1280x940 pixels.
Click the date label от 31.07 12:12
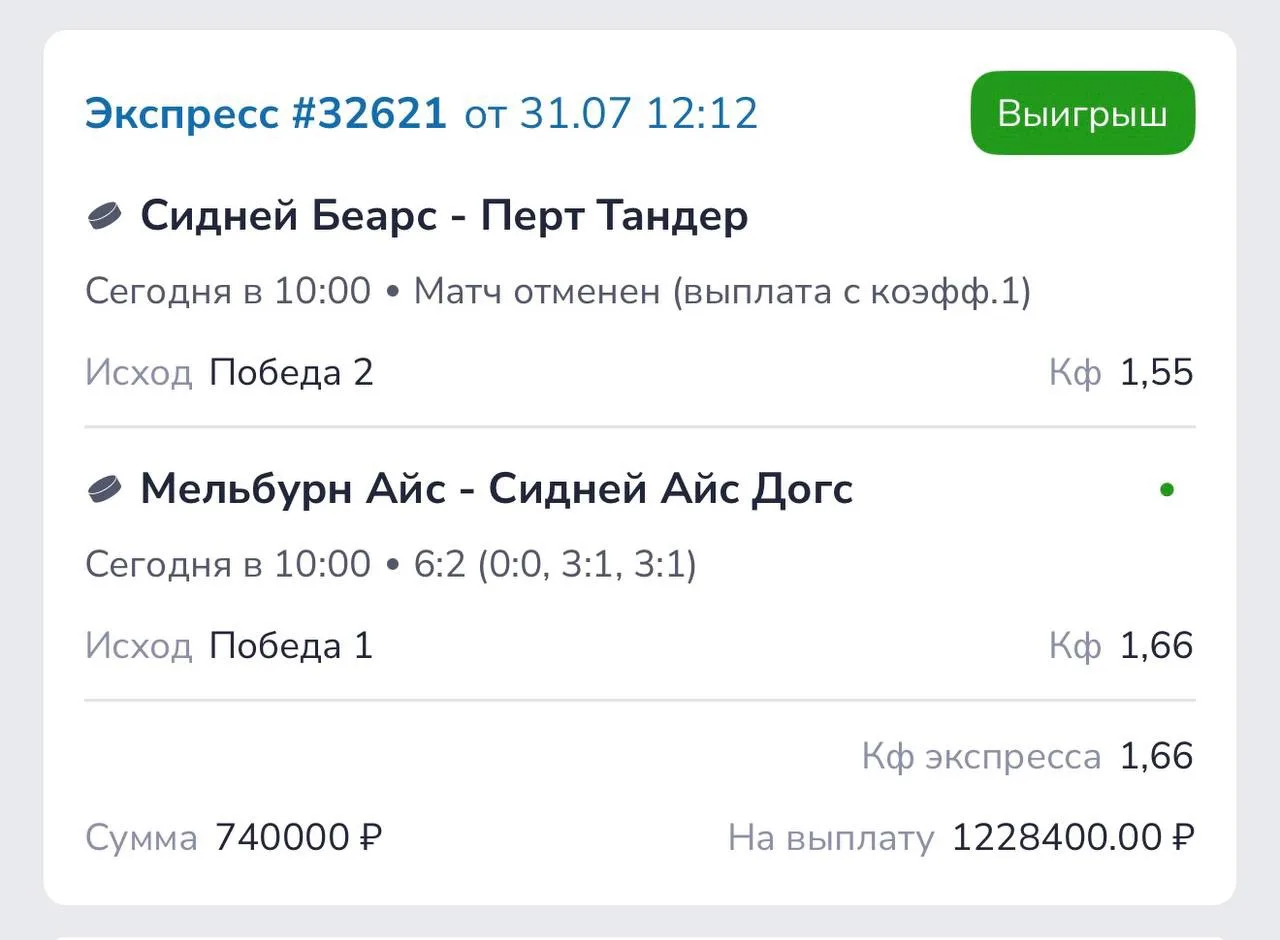(x=611, y=114)
